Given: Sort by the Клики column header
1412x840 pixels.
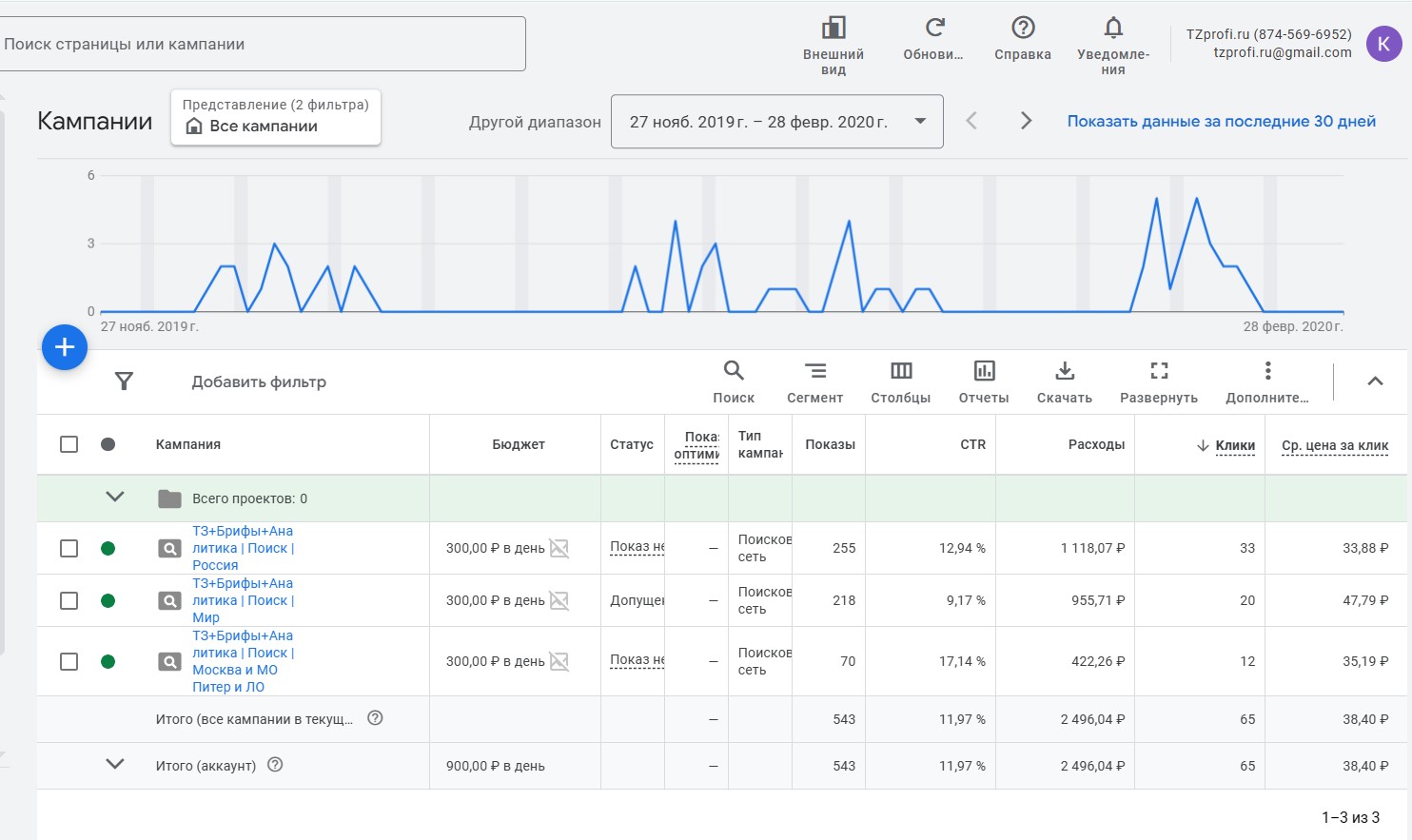Looking at the screenshot, I should click(x=1235, y=445).
